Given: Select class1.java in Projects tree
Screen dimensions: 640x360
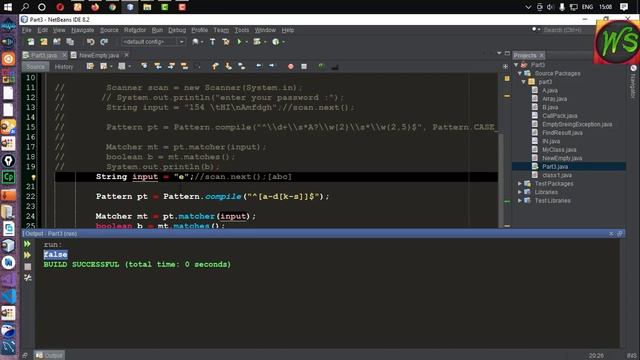Looking at the screenshot, I should tap(557, 175).
